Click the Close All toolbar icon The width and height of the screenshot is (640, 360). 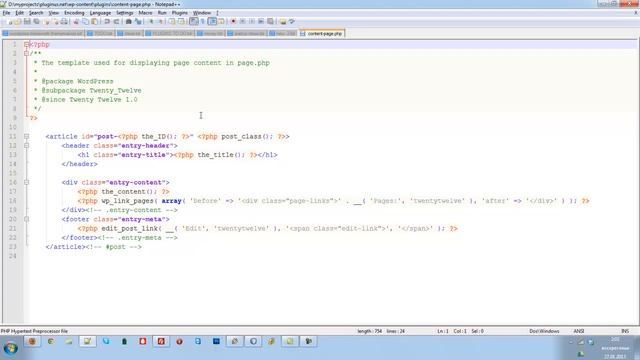point(56,21)
